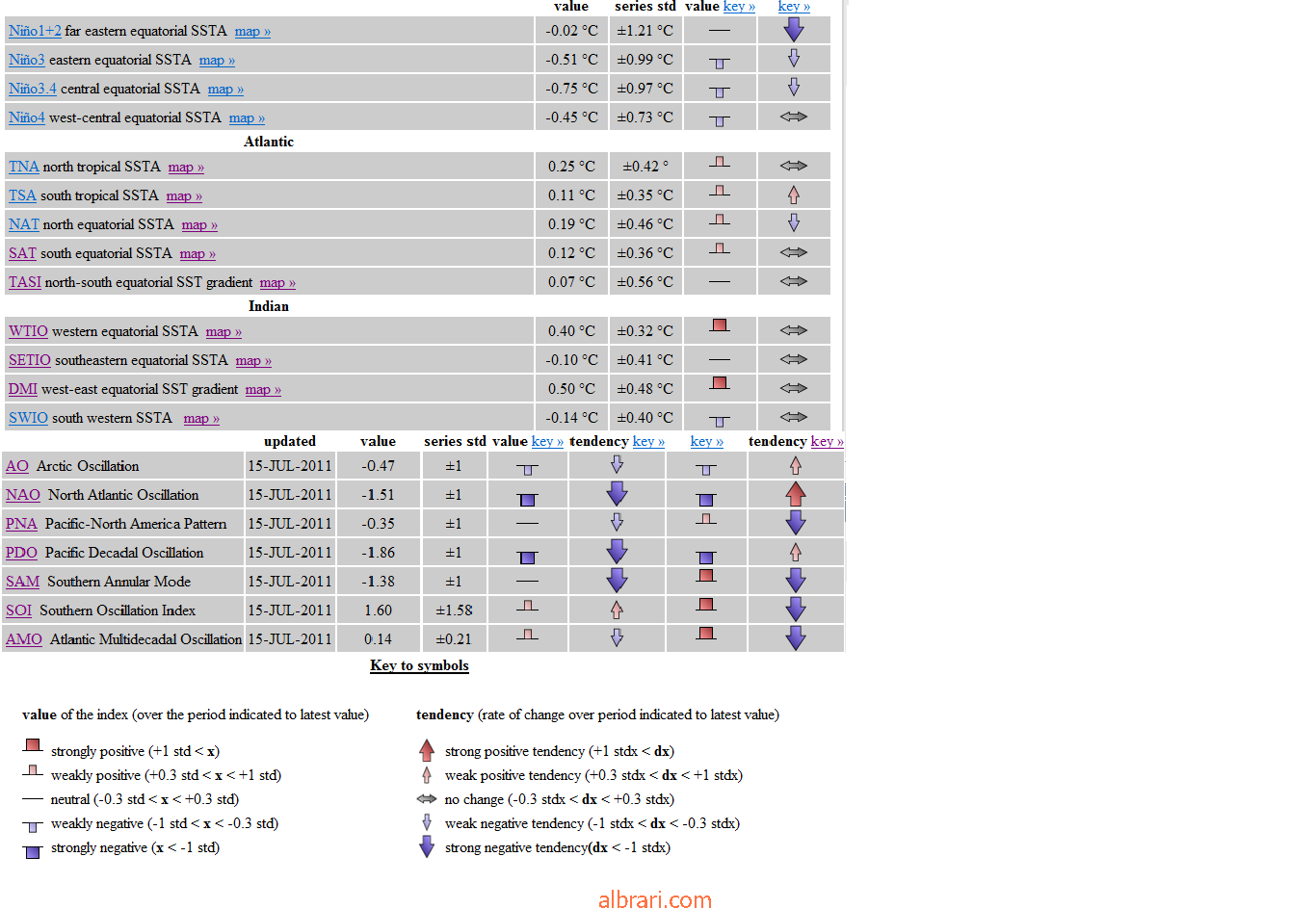Open the TASI gradient link
Image resolution: width=1316 pixels, height=909 pixels.
coord(25,282)
